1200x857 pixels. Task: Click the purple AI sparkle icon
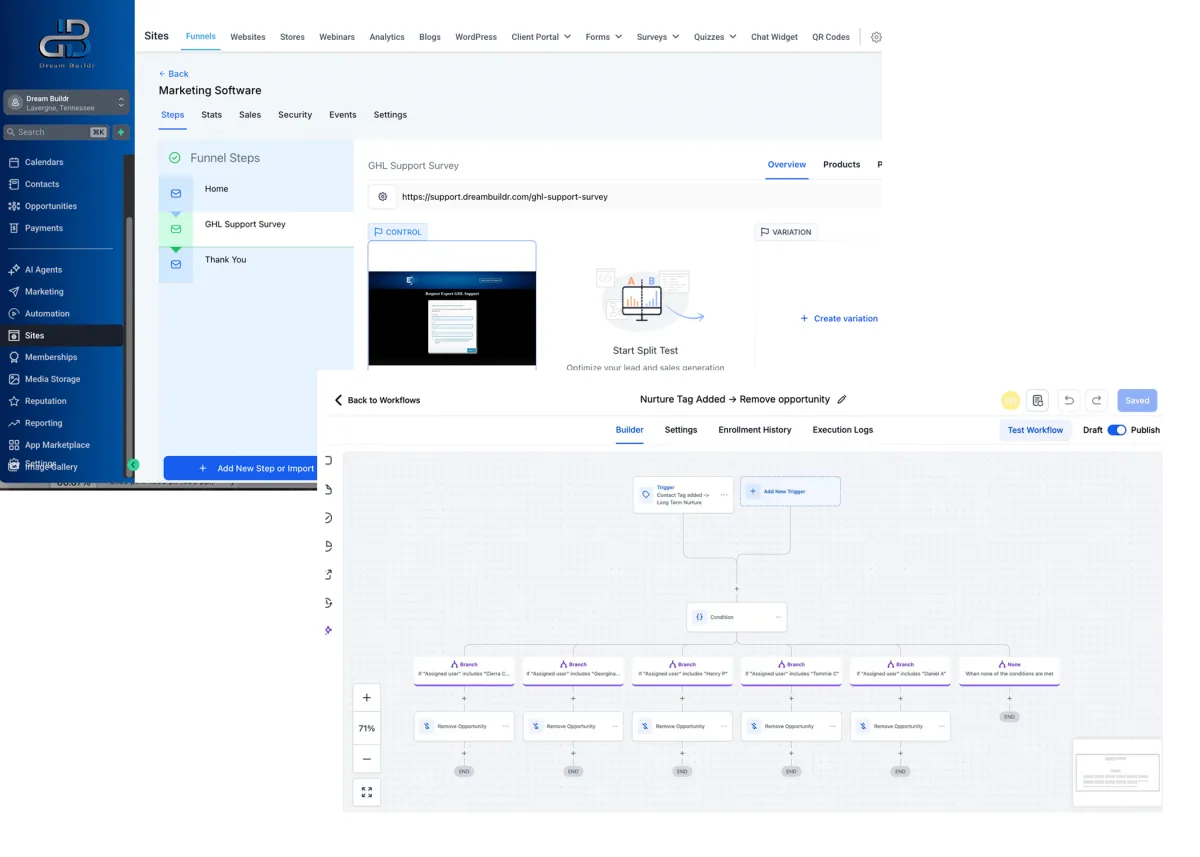click(x=328, y=630)
